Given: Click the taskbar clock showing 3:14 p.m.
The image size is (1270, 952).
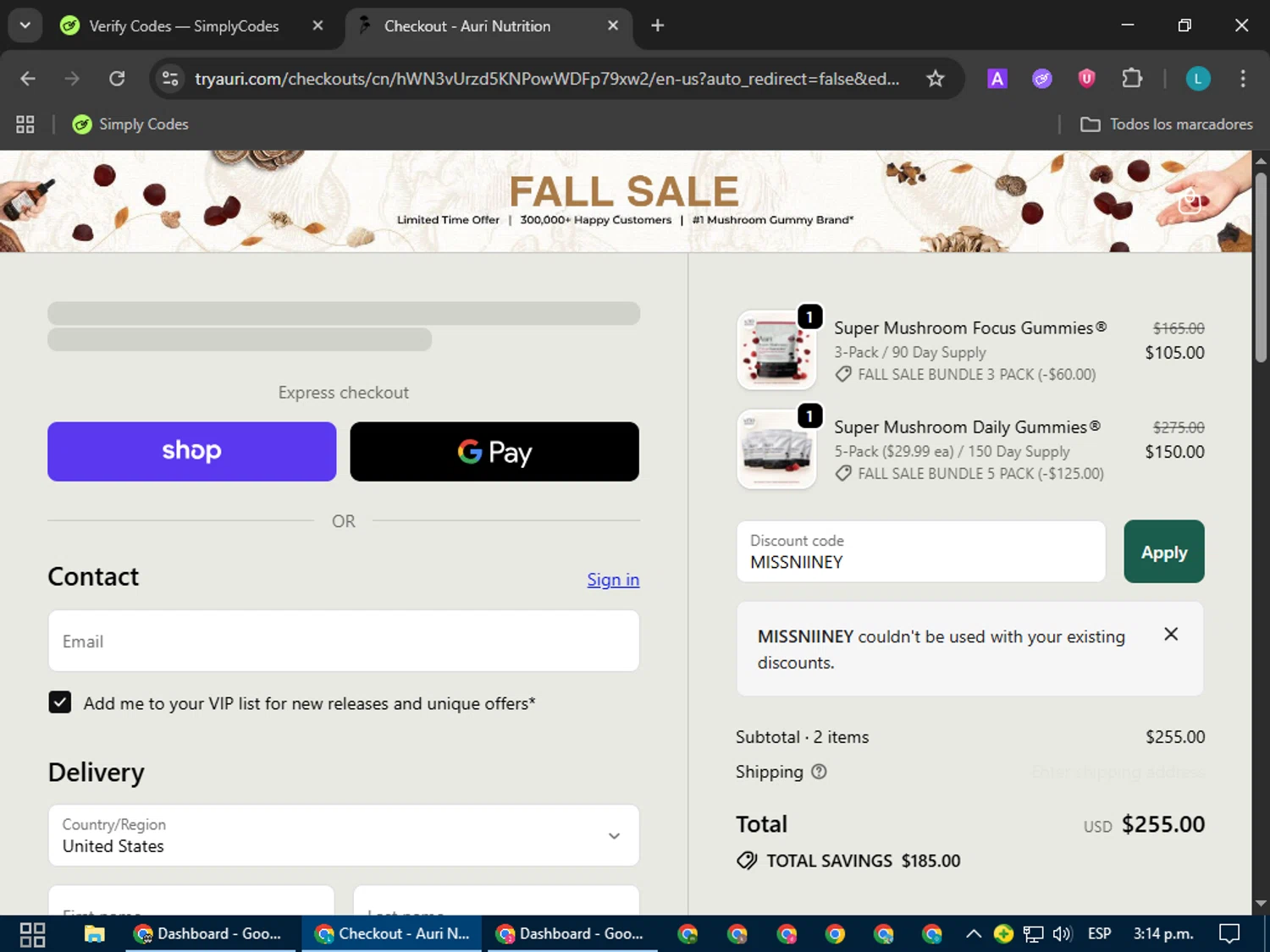Looking at the screenshot, I should (x=1163, y=934).
